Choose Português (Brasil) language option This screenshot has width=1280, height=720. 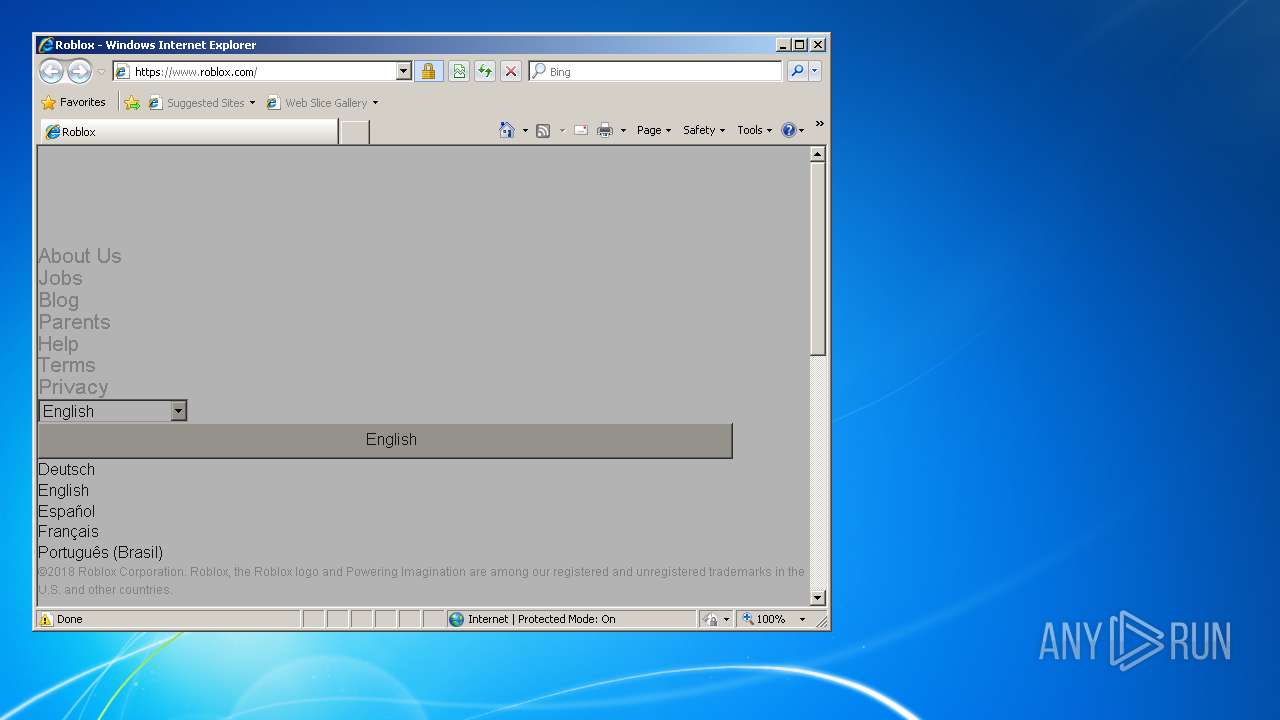[100, 552]
